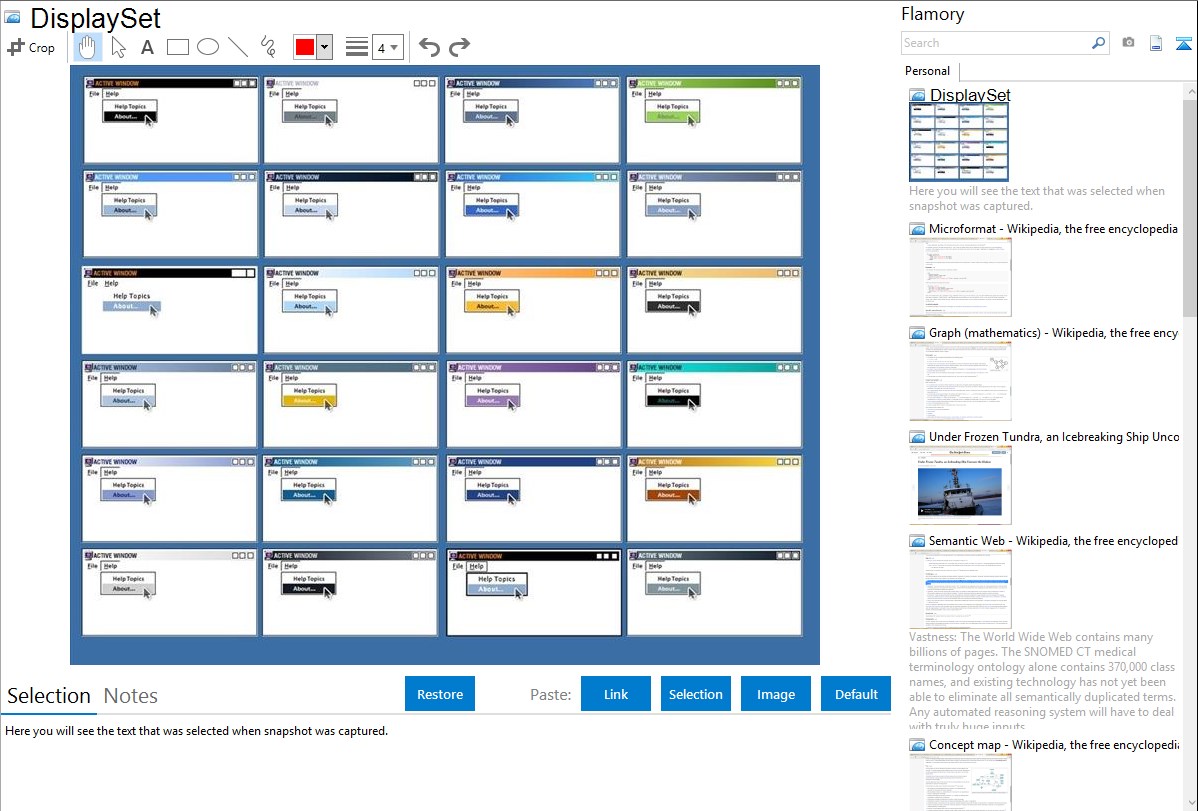Image resolution: width=1198 pixels, height=811 pixels.
Task: Select the arrow pointer tool
Action: tap(118, 47)
